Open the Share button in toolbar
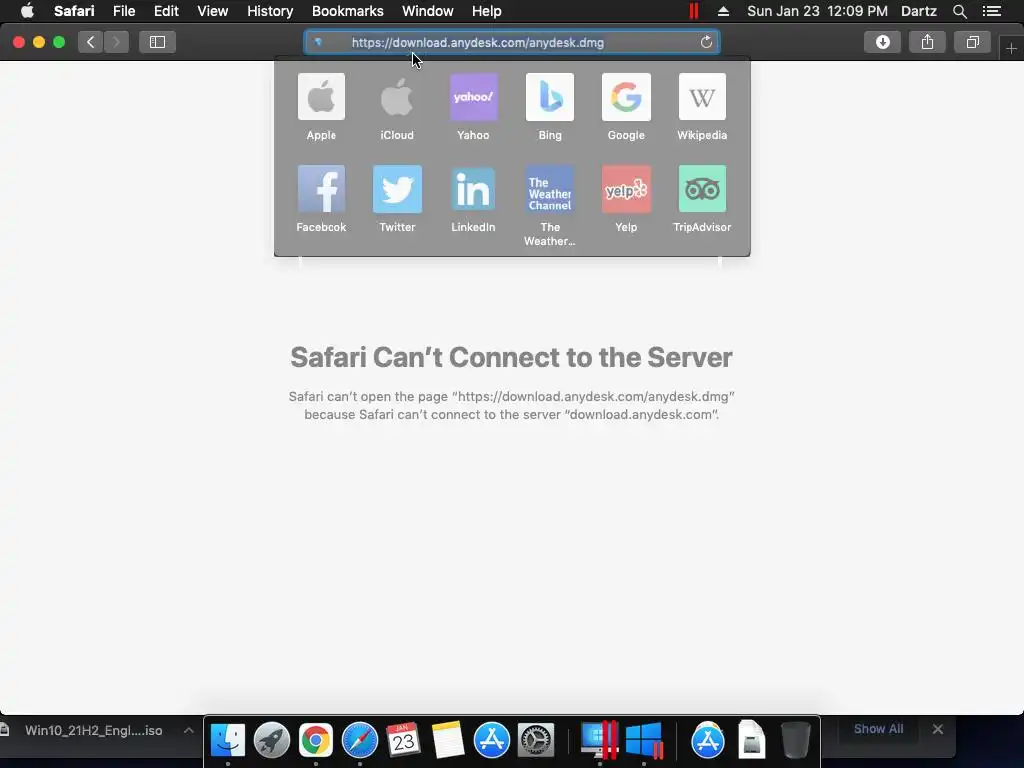The width and height of the screenshot is (1024, 768). coord(927,42)
